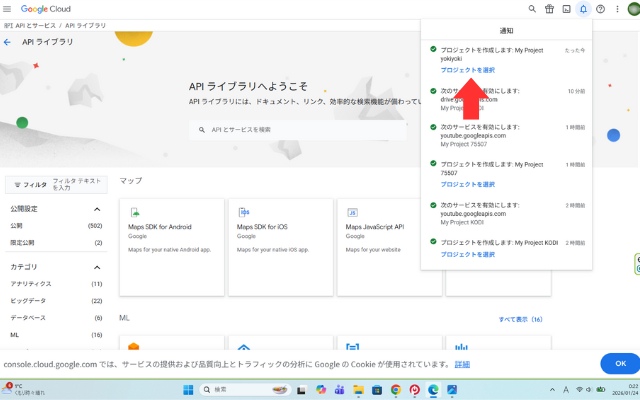Viewport: 640px width, 400px height.
Task: Open the three-dot settings menu
Action: click(x=616, y=9)
